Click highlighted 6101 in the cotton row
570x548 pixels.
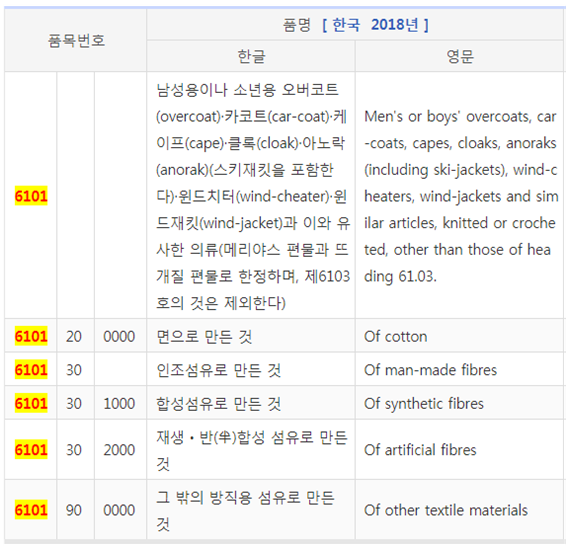click(31, 336)
